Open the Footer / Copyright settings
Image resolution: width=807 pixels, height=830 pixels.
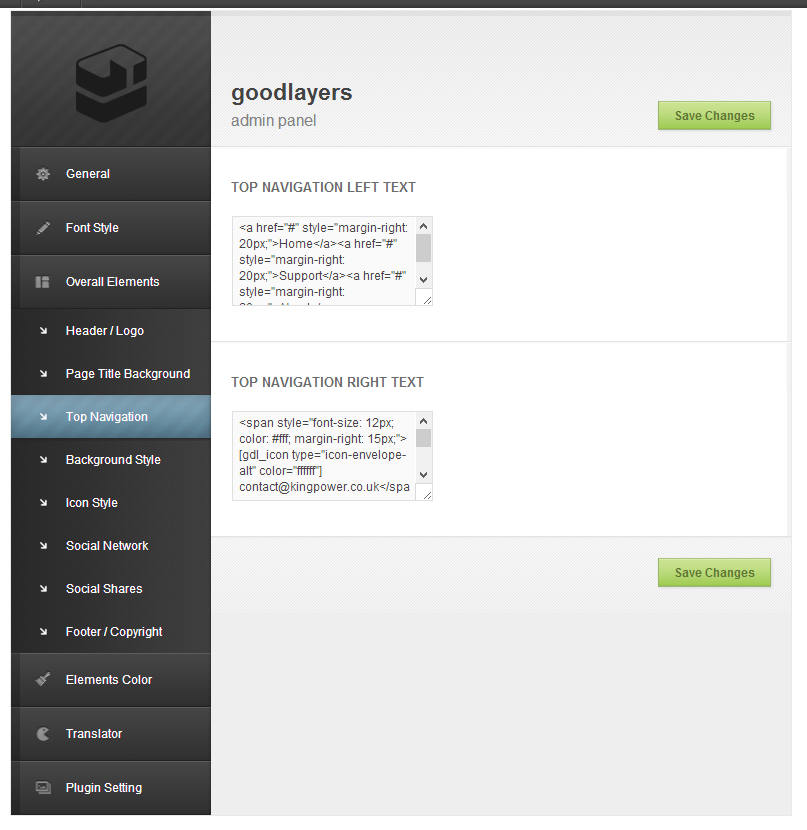click(114, 632)
